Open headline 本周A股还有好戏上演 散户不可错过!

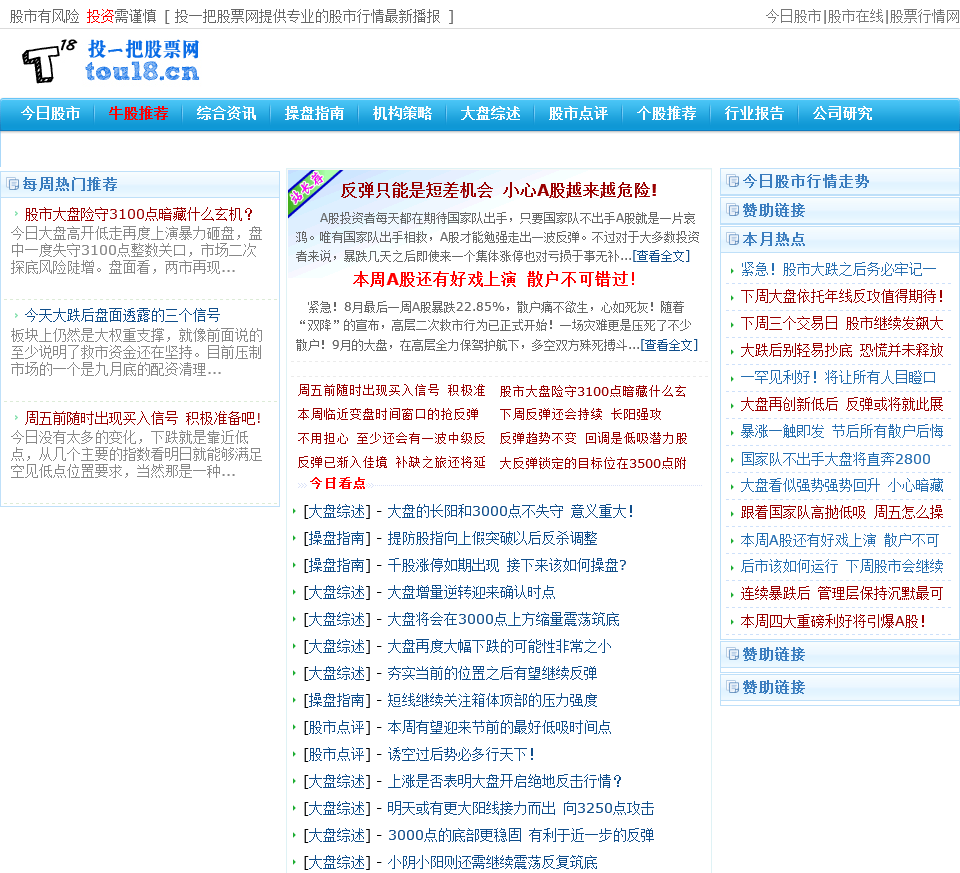495,279
